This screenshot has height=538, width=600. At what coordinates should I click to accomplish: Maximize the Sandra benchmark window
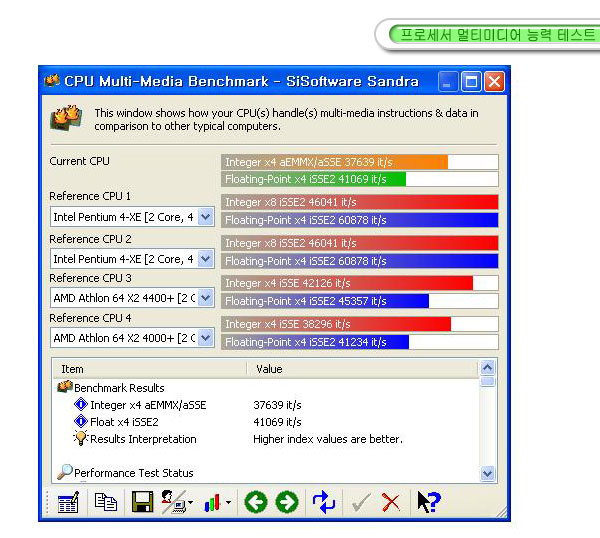471,82
